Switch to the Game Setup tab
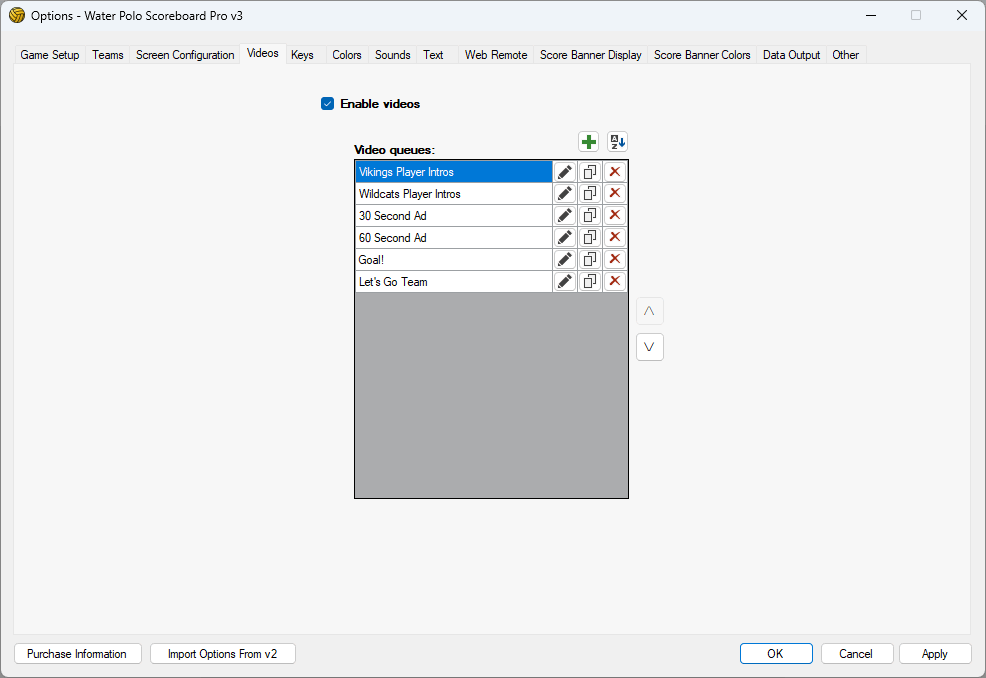Viewport: 986px width, 678px height. pos(50,55)
